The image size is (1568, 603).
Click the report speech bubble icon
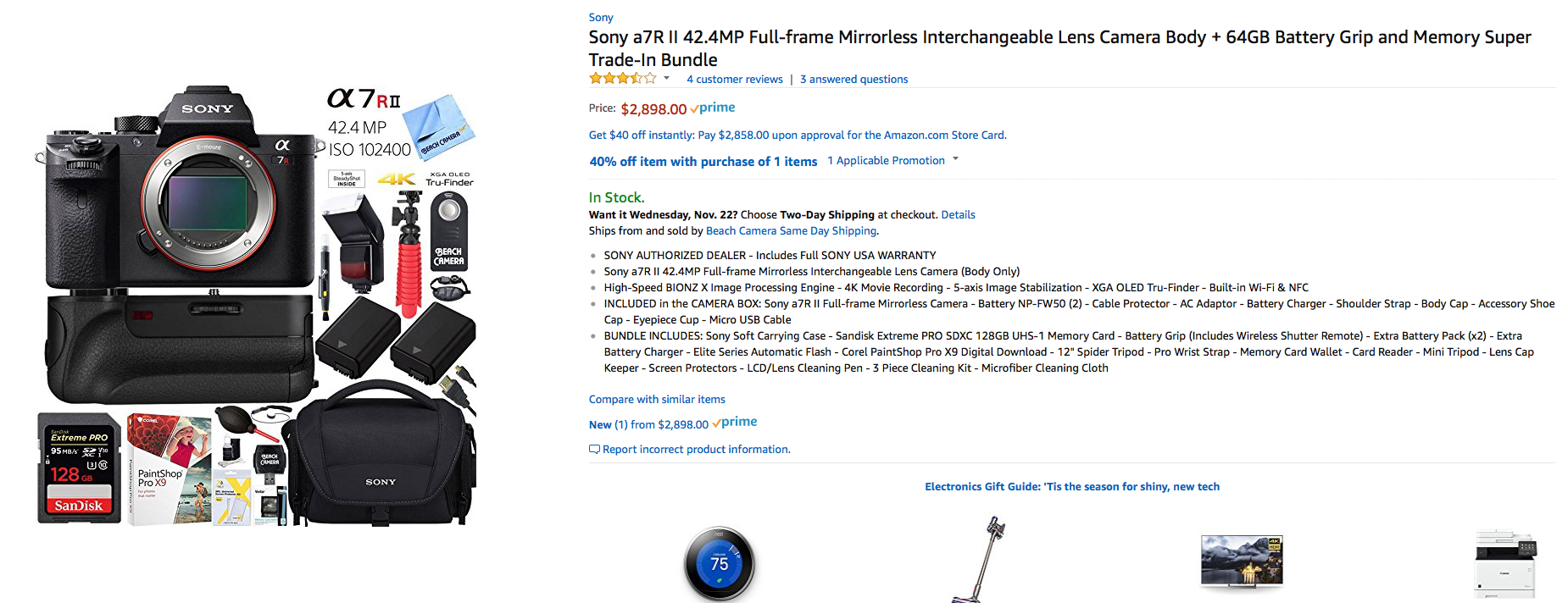594,449
